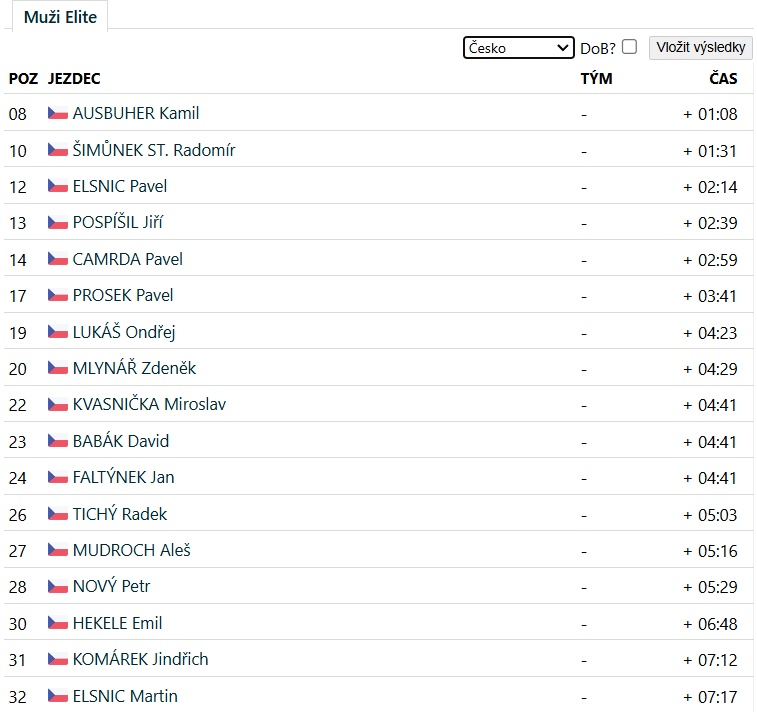Image resolution: width=757 pixels, height=712 pixels.
Task: Click flag icon beside NOVÝ Petr
Action: point(58,587)
